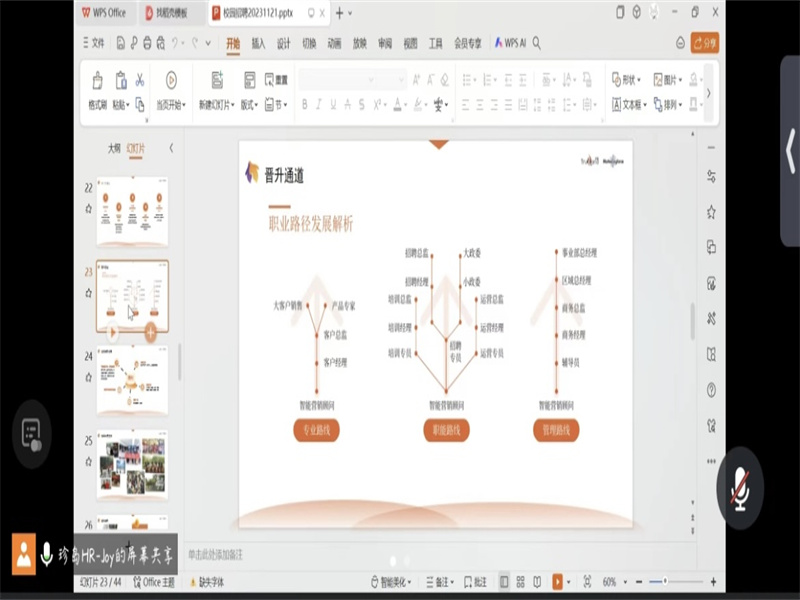
Task: Click the print icon in quick access toolbar
Action: tap(148, 43)
